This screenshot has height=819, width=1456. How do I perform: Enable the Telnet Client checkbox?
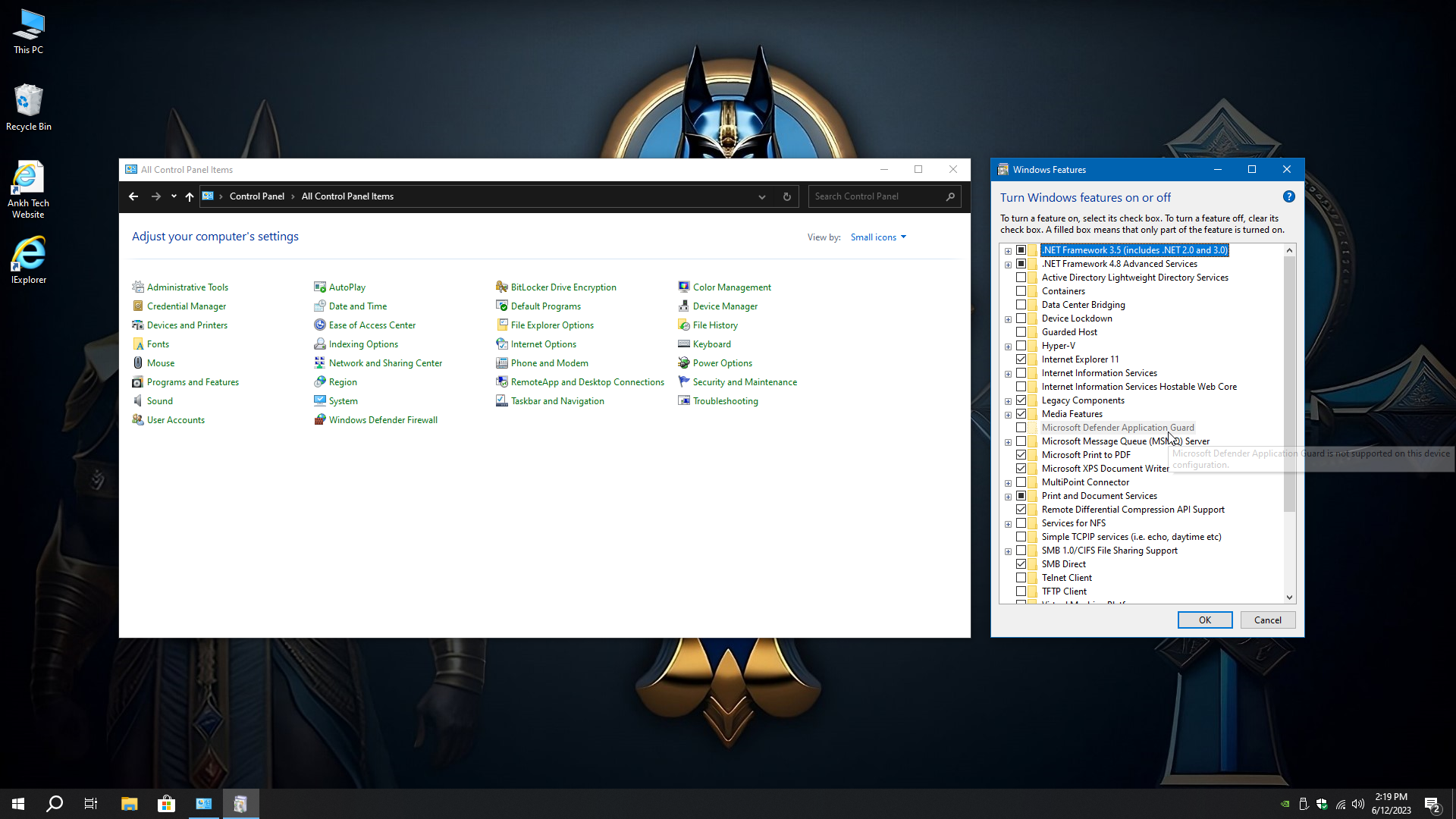1021,578
